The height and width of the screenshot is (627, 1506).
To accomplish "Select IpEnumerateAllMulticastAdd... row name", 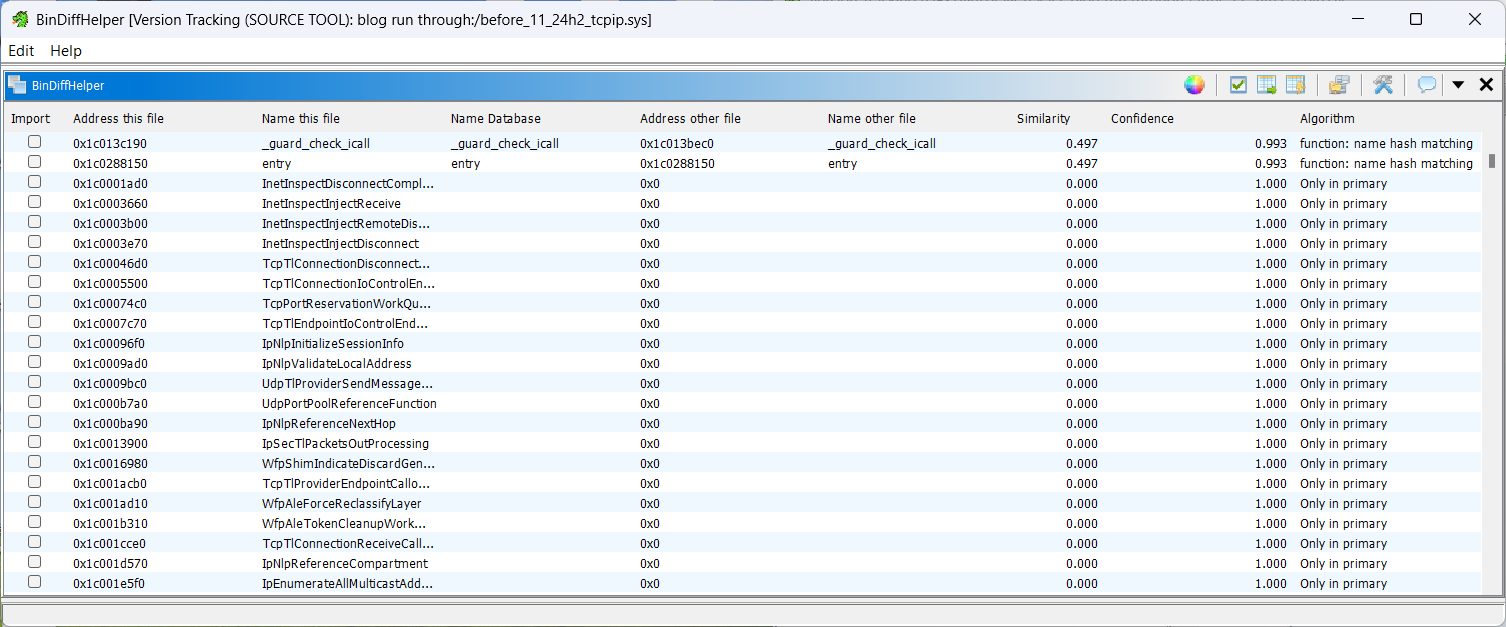I will click(x=348, y=584).
